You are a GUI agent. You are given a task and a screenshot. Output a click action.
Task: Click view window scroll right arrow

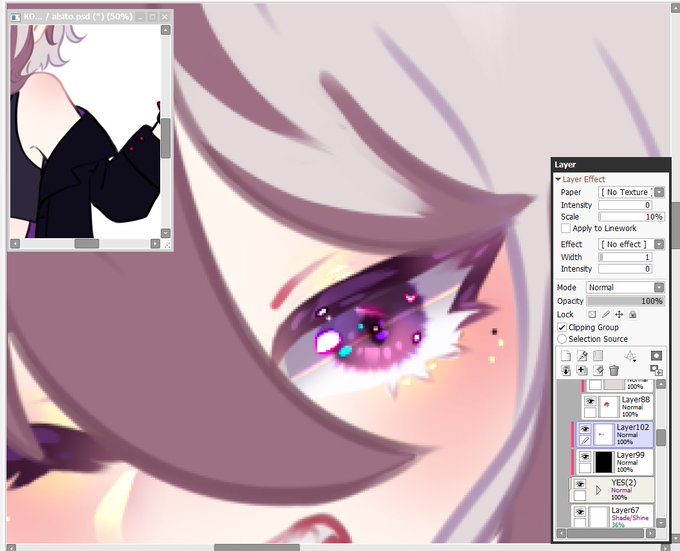coord(155,244)
